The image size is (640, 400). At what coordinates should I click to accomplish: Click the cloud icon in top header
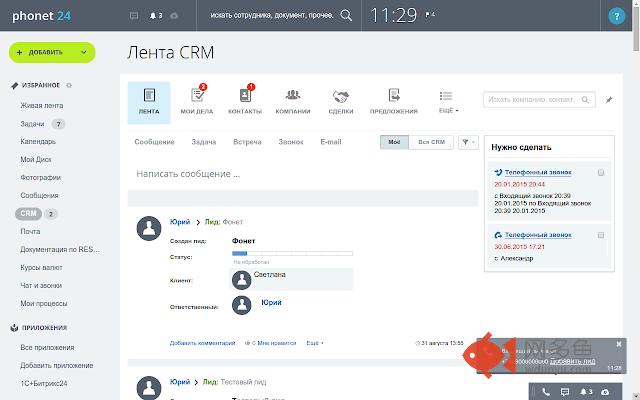point(174,16)
